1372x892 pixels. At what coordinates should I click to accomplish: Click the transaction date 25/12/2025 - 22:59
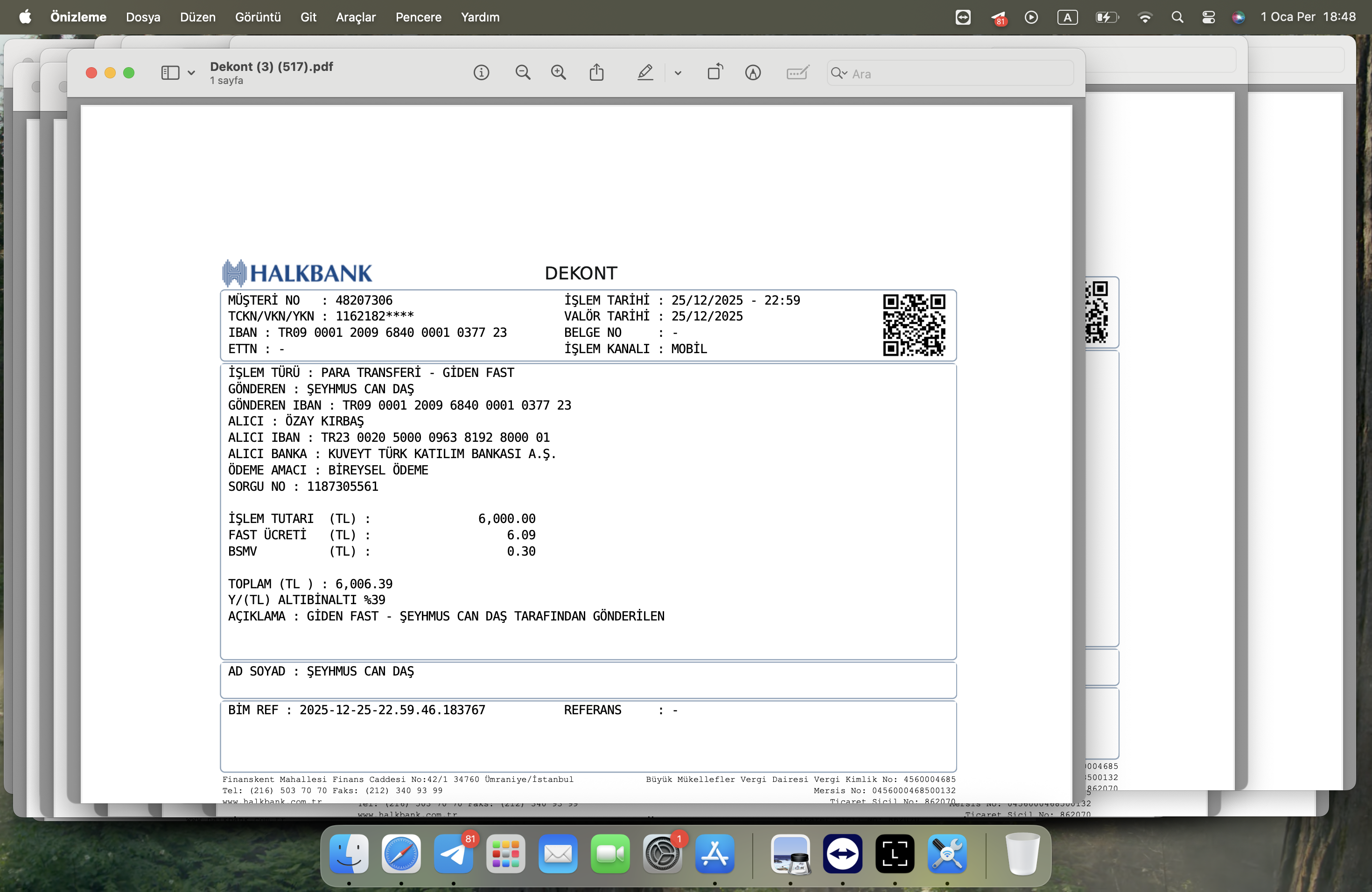pos(735,300)
